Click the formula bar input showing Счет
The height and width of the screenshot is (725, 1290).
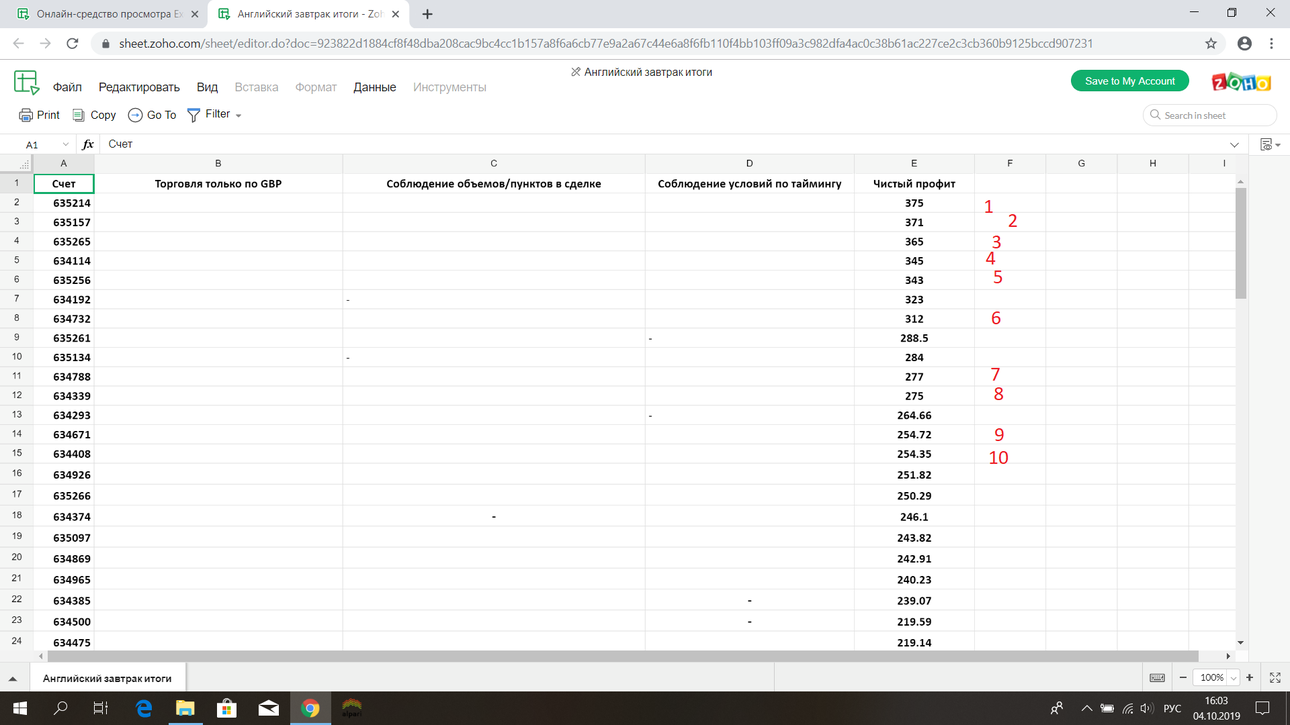tap(660, 144)
